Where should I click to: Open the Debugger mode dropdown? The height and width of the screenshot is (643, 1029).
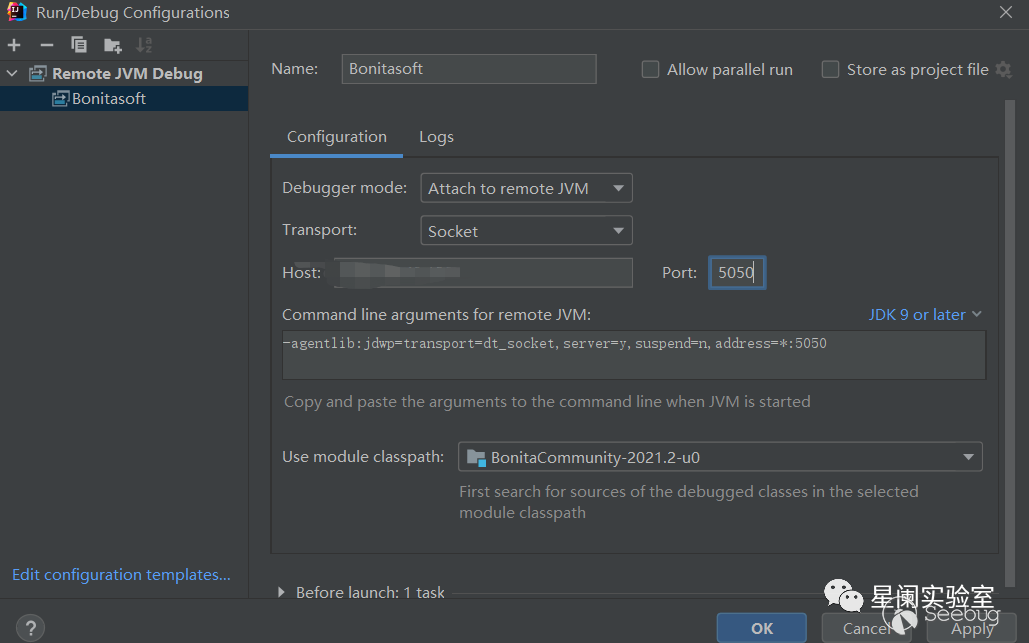tap(526, 188)
